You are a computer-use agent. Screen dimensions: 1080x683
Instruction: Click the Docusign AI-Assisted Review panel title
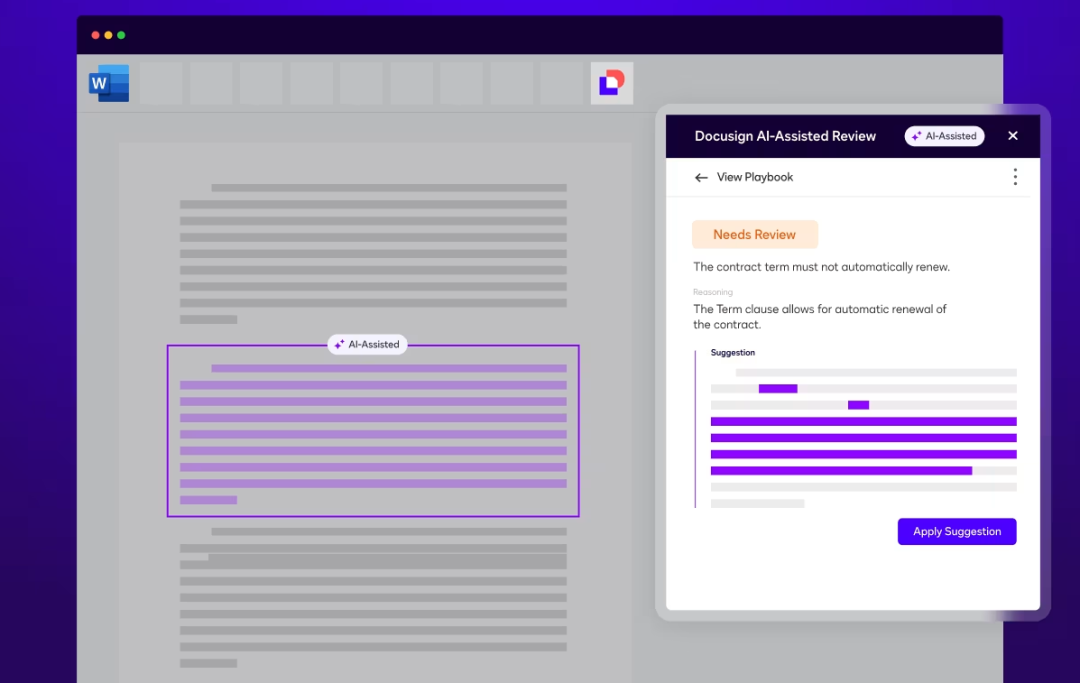pyautogui.click(x=785, y=136)
